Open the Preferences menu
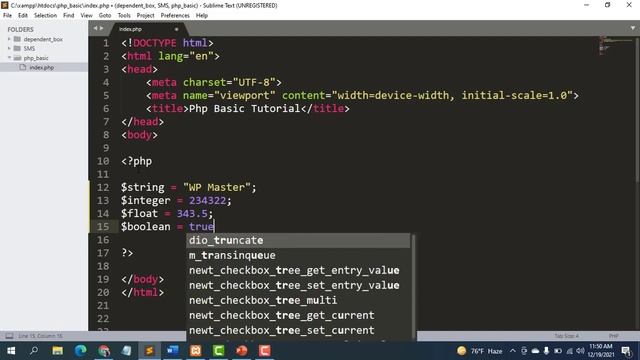Screen dimensions: 640x360 [175, 15]
